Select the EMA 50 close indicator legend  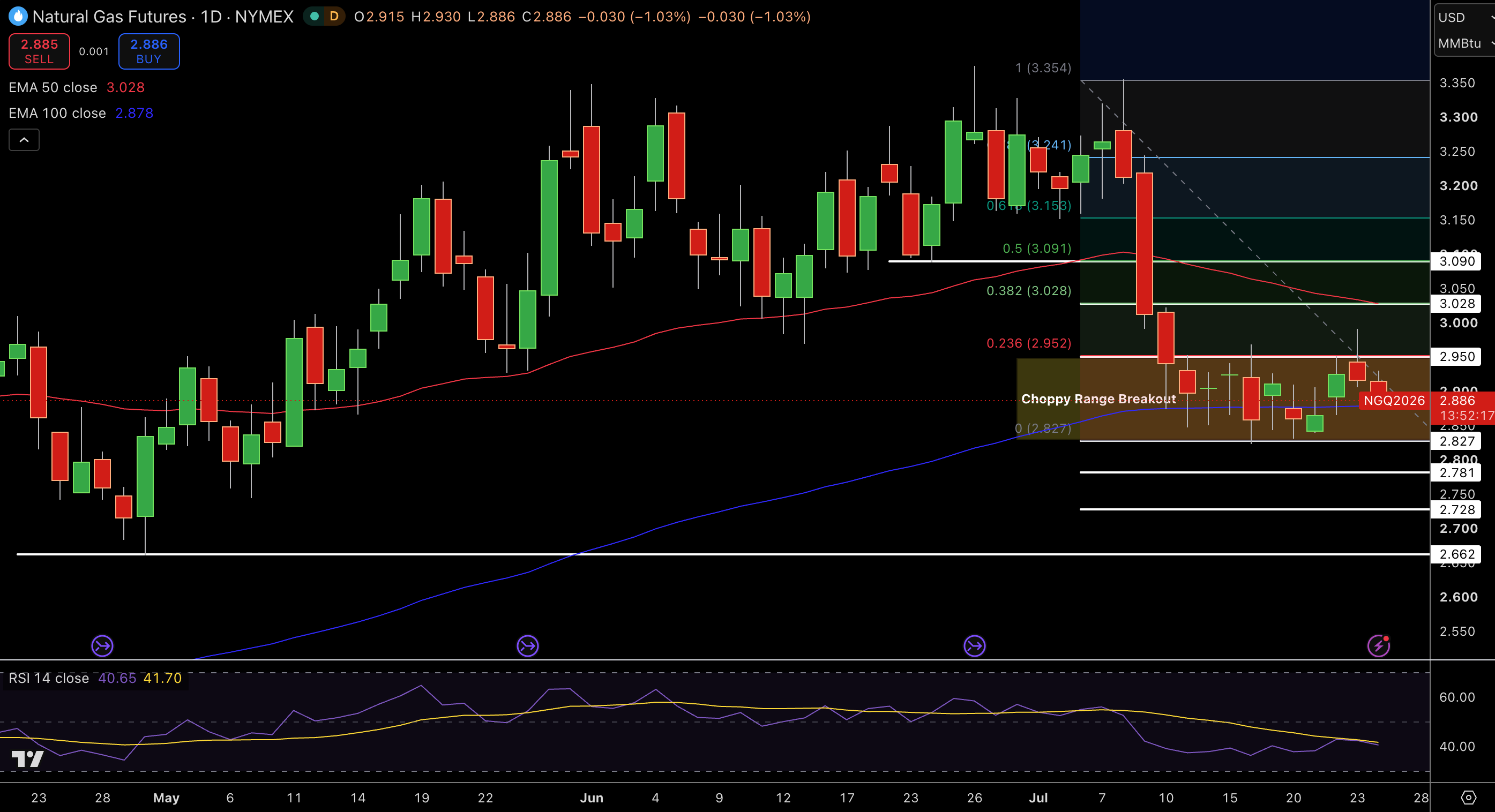[77, 88]
